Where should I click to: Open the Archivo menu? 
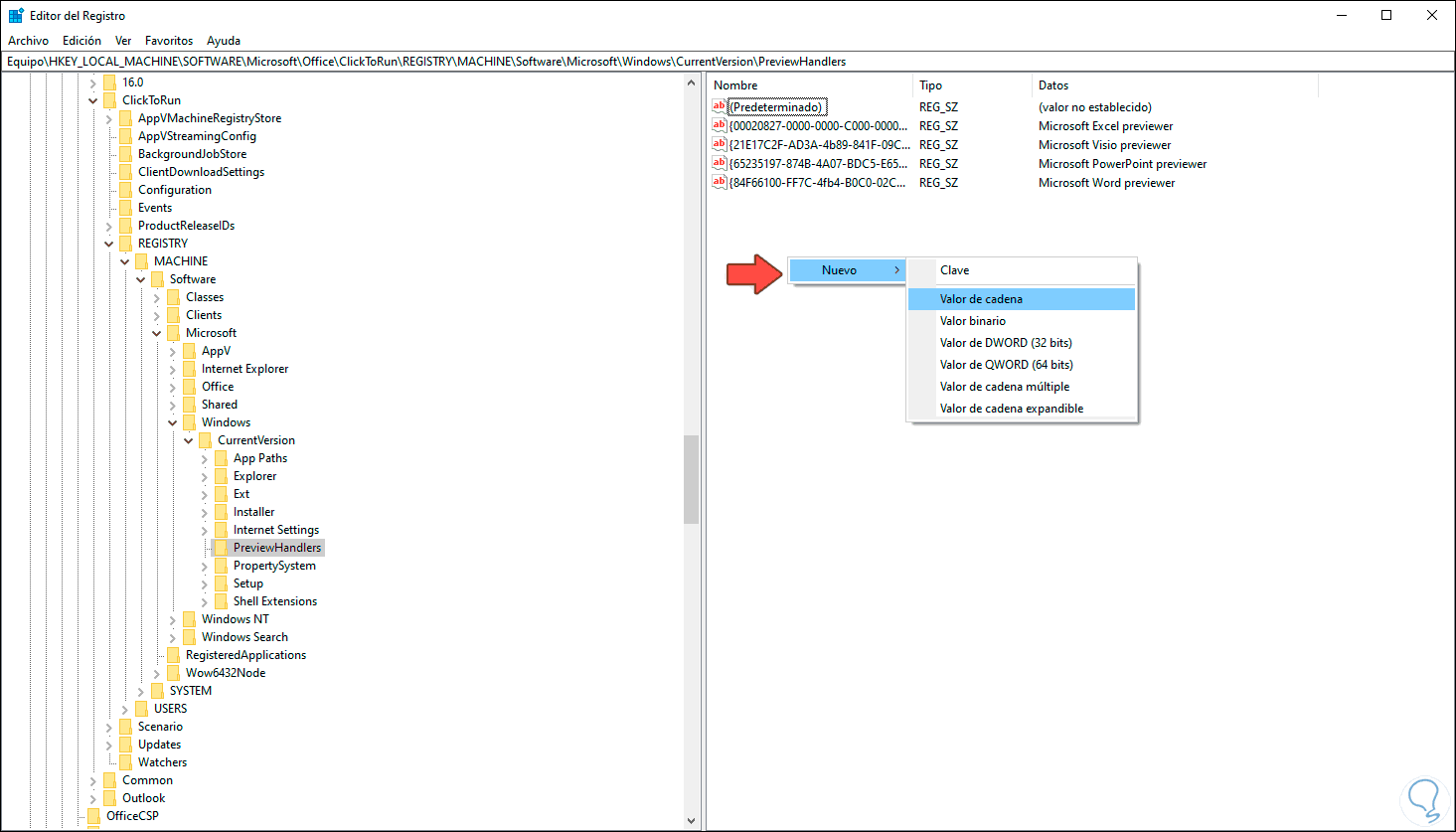[29, 41]
